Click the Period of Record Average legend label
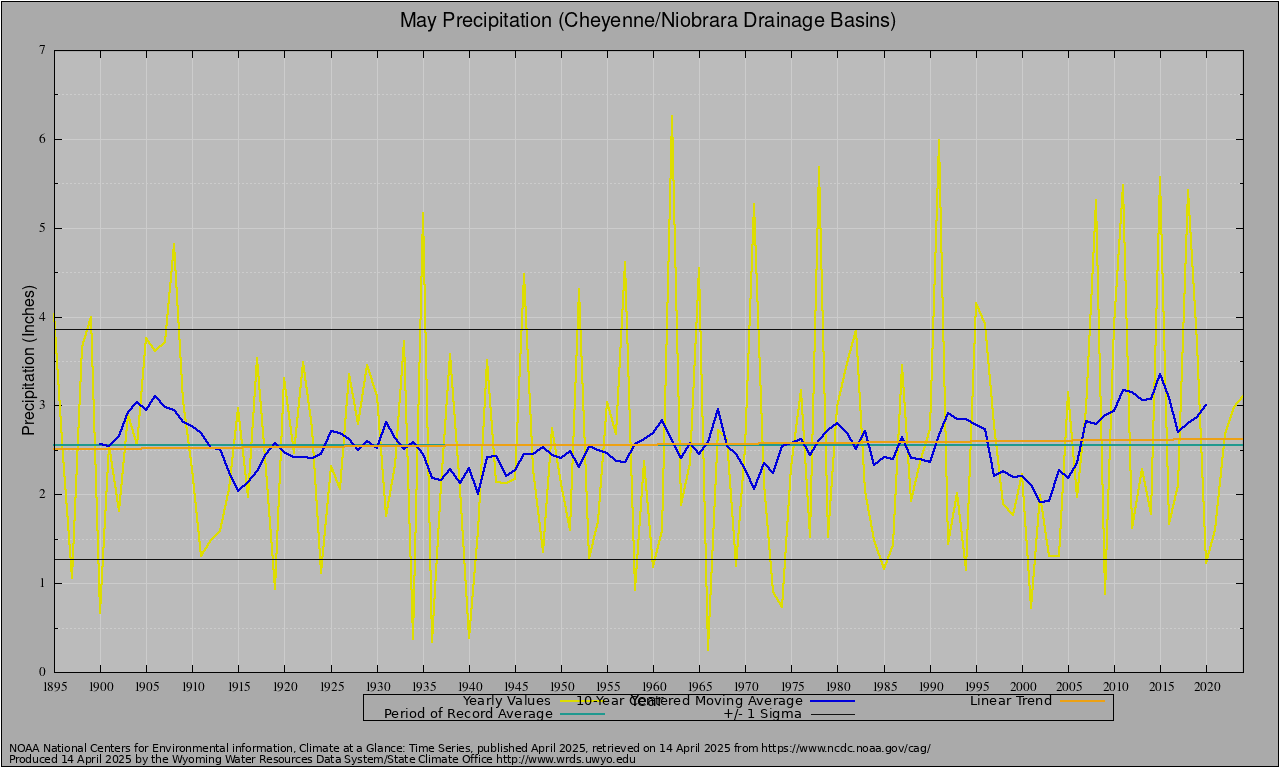 pyautogui.click(x=468, y=714)
